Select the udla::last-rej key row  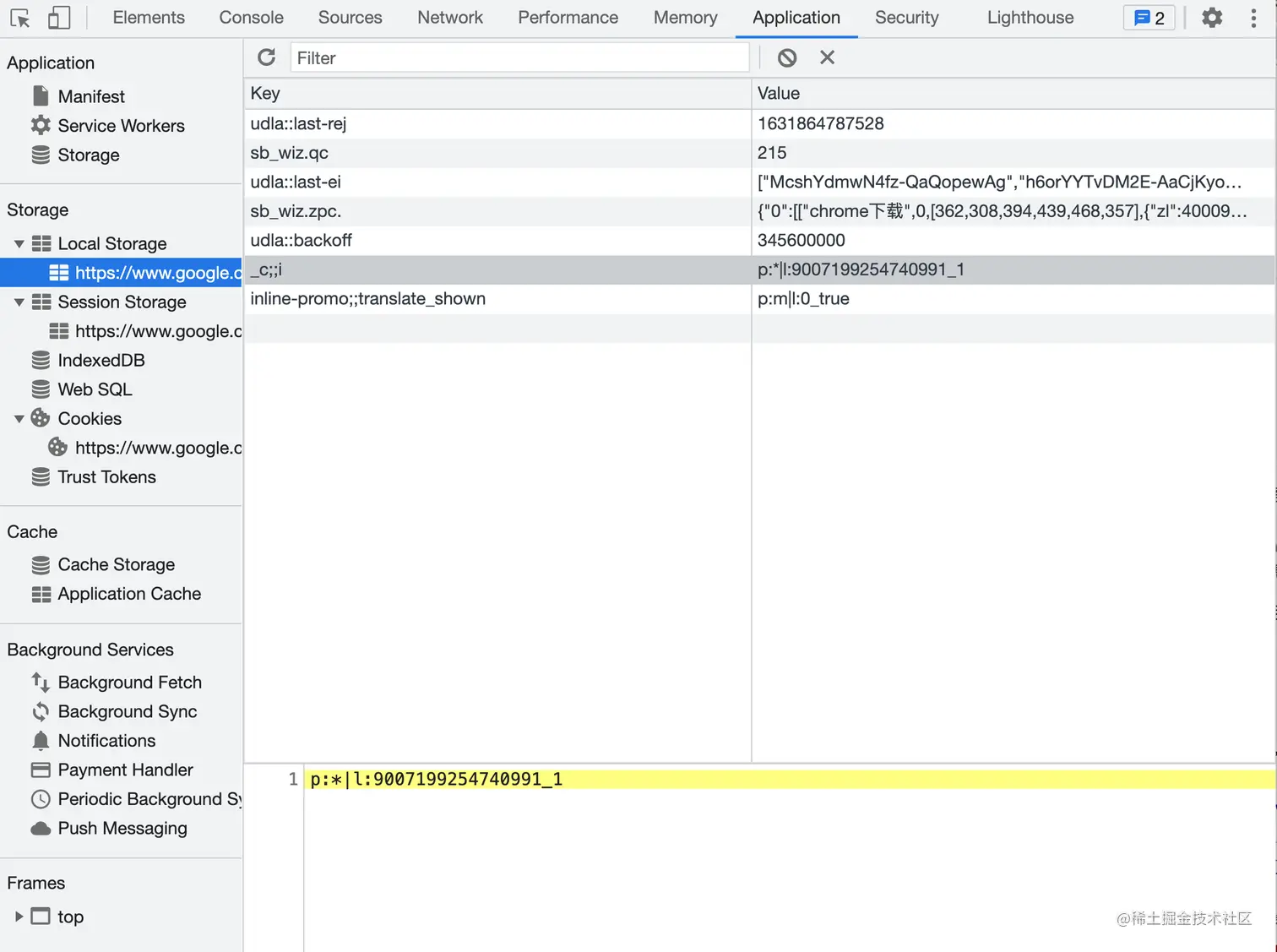point(497,124)
